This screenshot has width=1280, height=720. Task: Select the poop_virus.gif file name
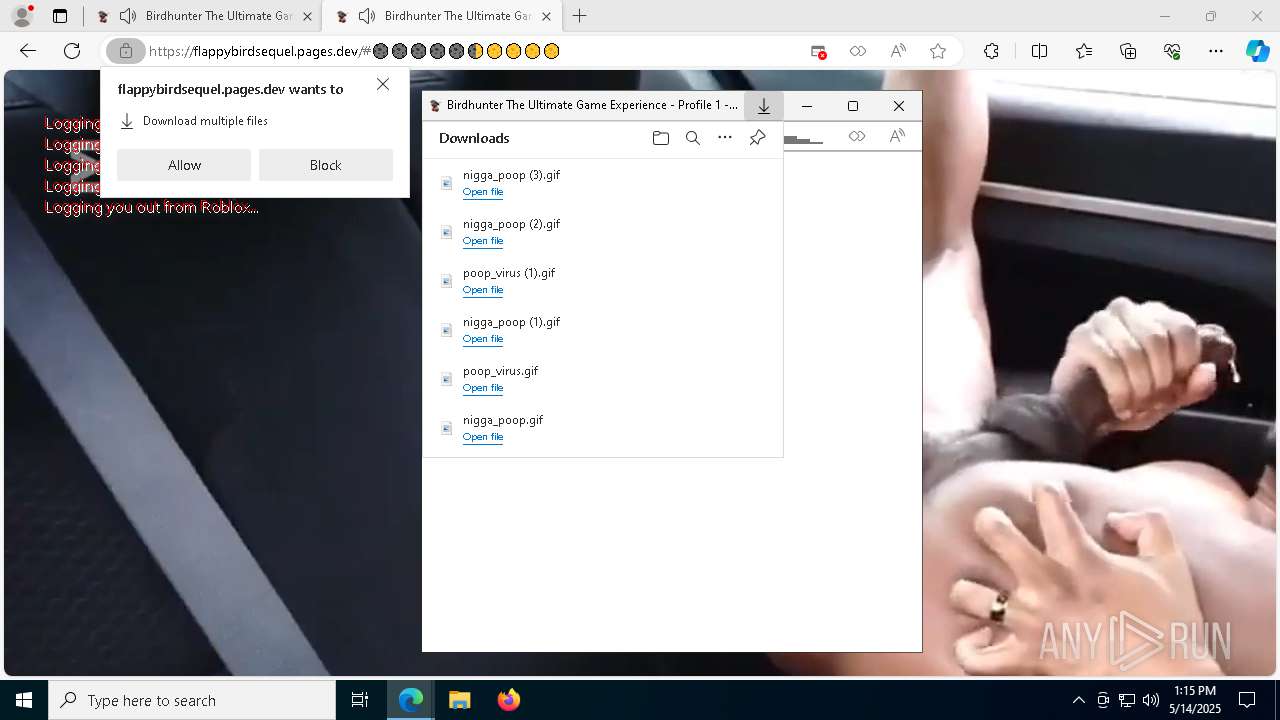click(500, 371)
